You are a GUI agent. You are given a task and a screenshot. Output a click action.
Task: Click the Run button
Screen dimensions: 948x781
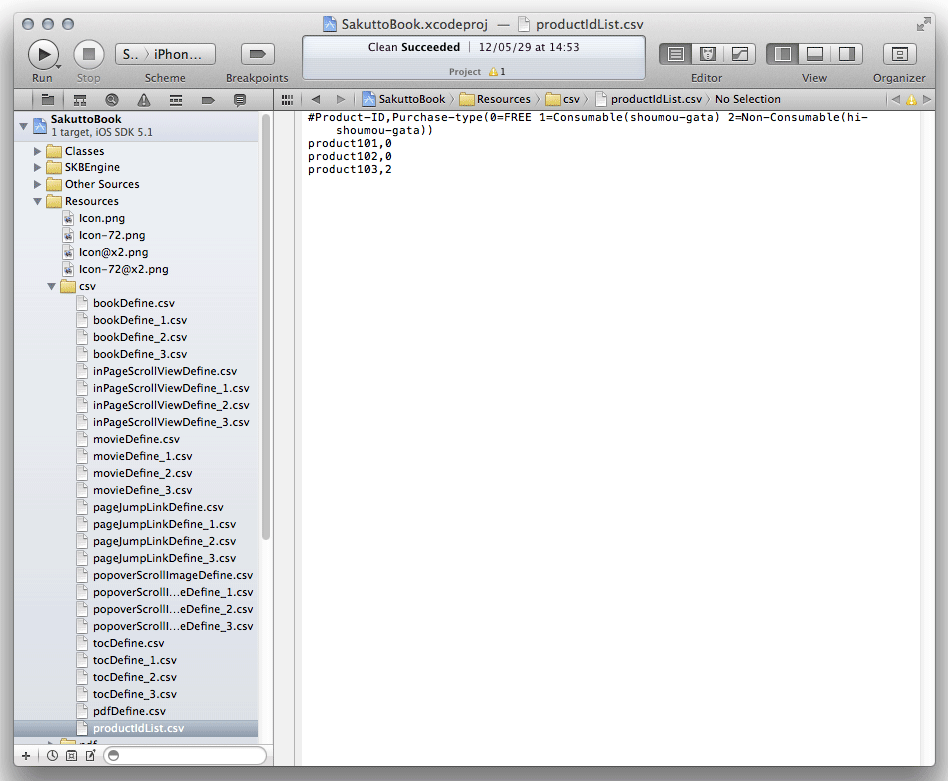point(44,54)
